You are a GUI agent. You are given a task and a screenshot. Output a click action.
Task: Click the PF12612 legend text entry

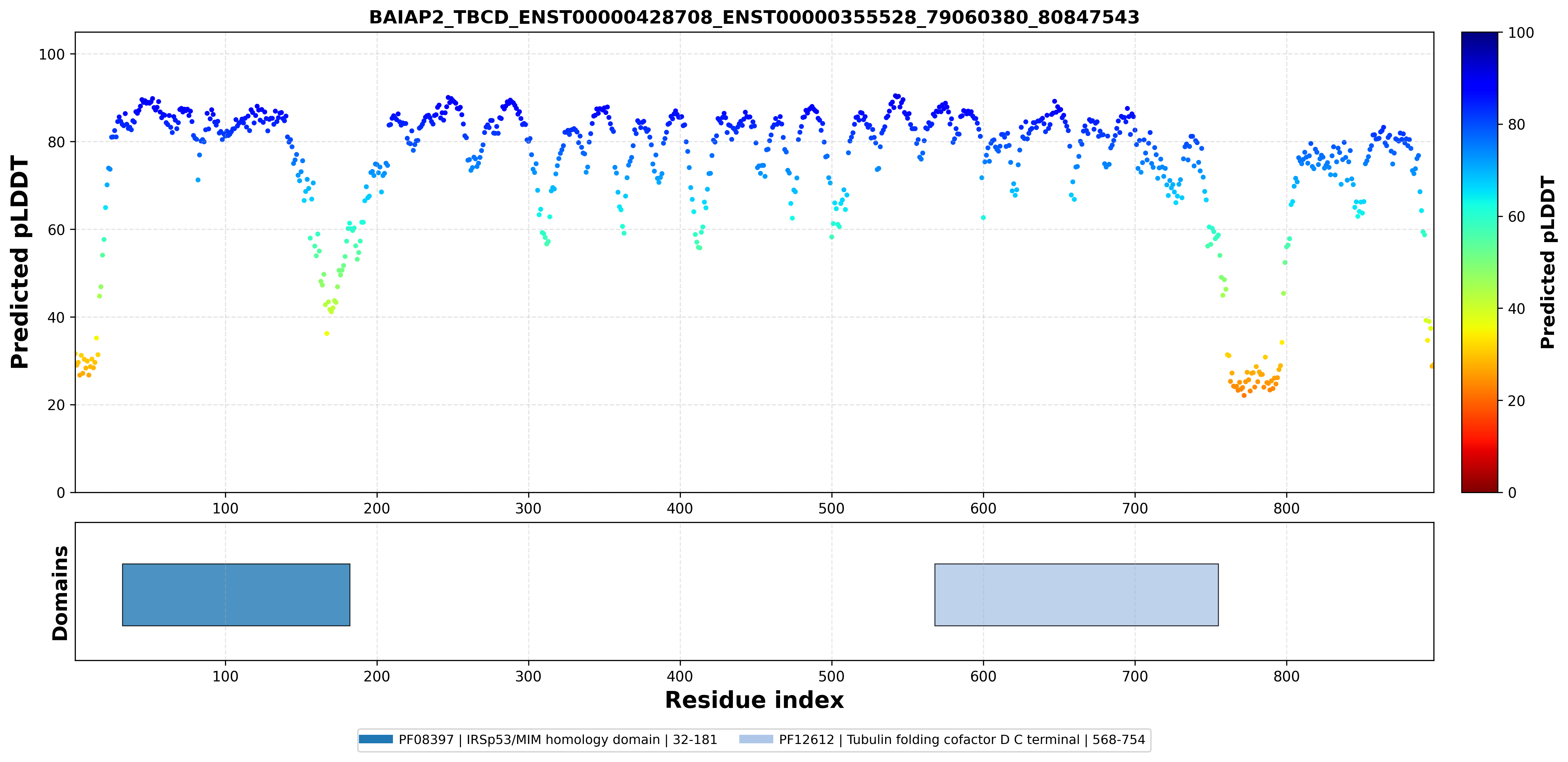click(x=962, y=740)
